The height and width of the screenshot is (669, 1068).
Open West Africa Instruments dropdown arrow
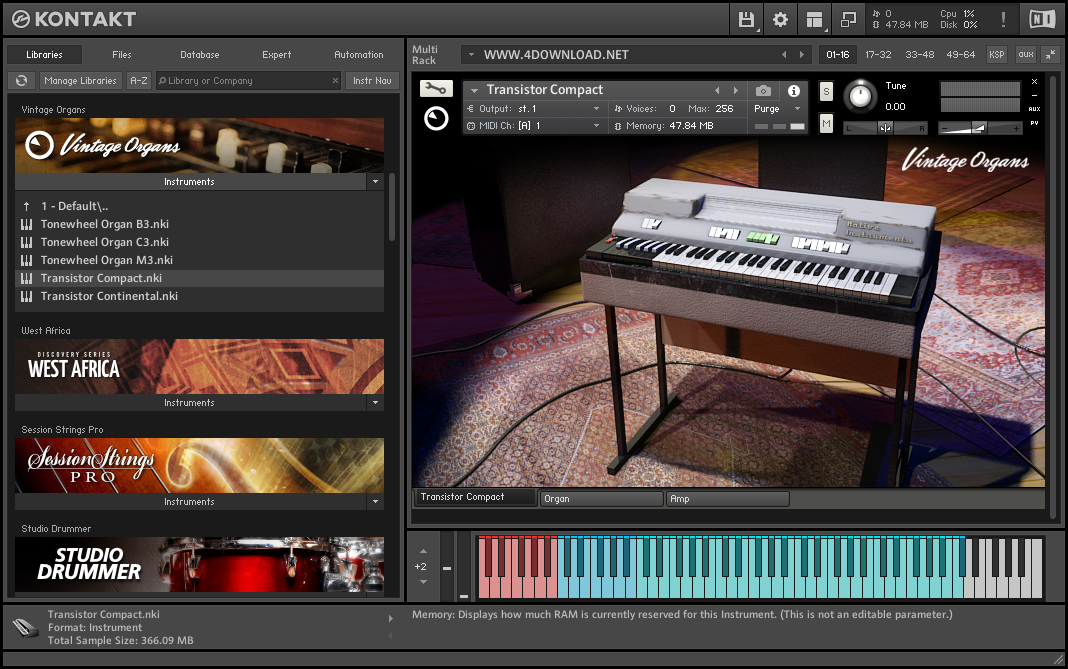(x=375, y=403)
